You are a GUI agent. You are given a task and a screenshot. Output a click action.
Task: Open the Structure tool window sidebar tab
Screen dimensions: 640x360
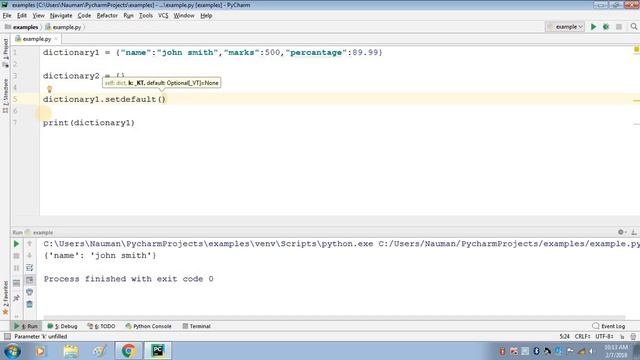tap(5, 96)
